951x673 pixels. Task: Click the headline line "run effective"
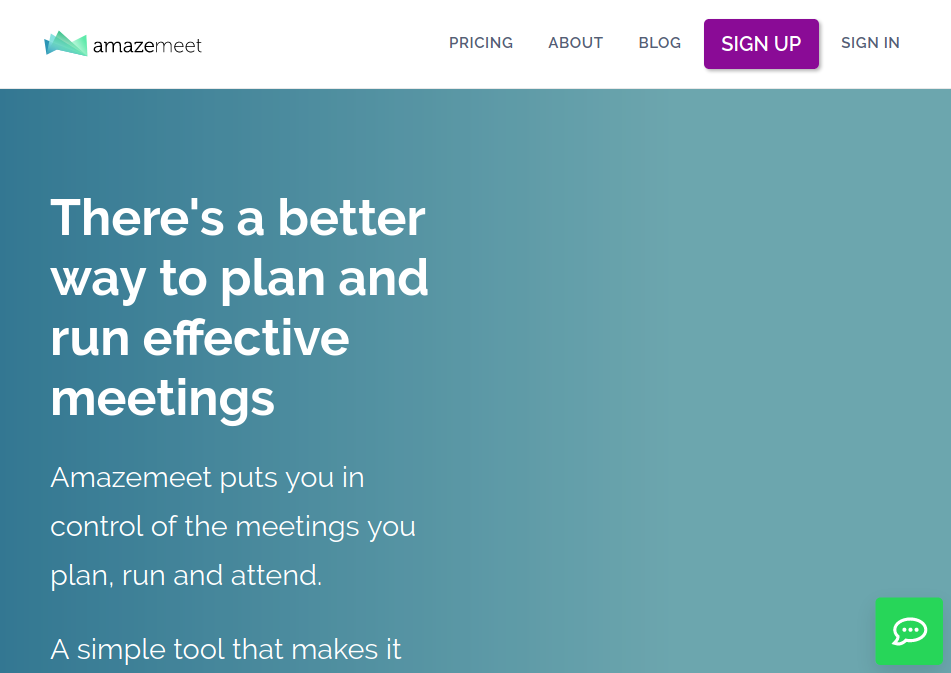click(x=200, y=338)
